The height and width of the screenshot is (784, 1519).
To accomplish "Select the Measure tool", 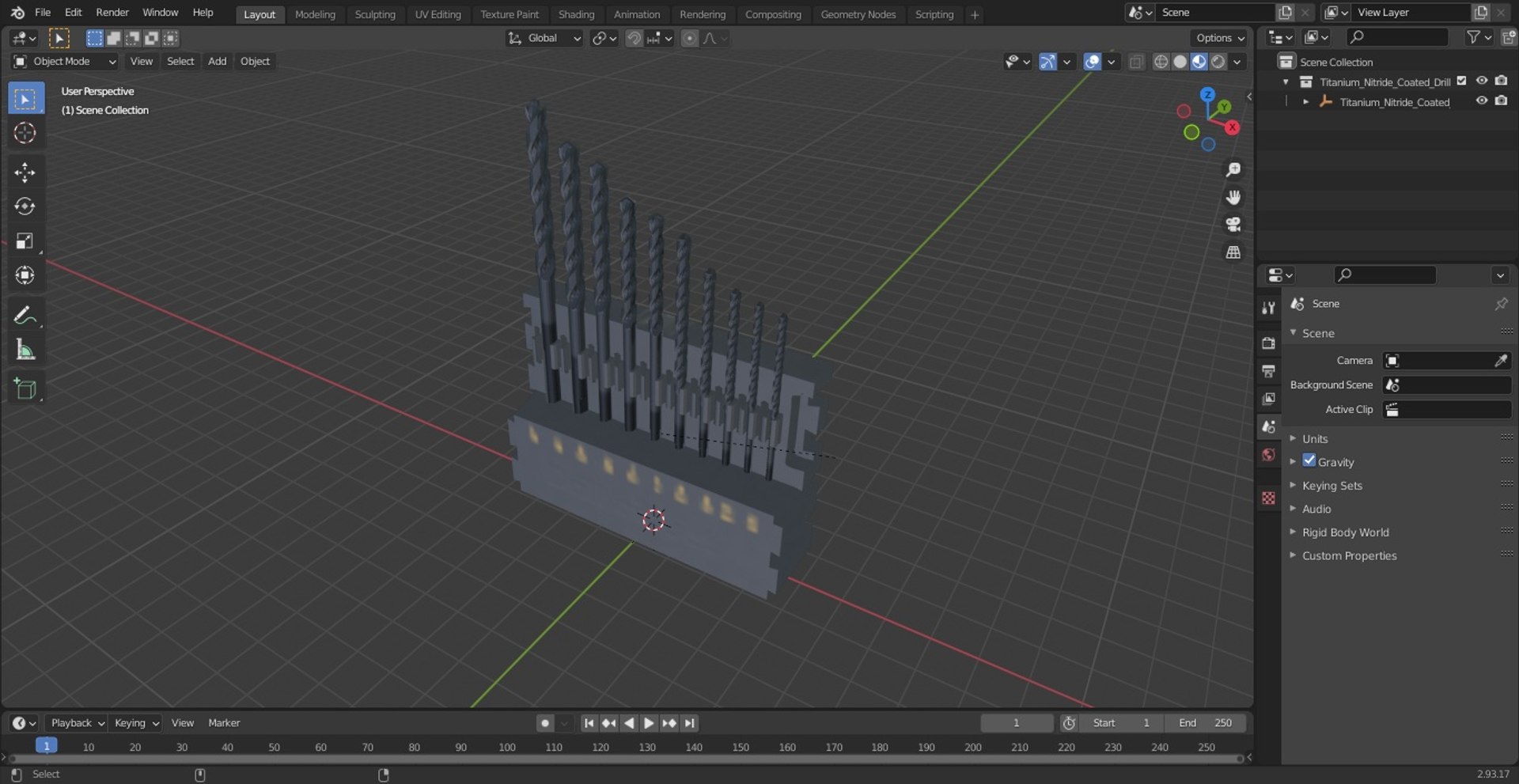I will pyautogui.click(x=25, y=349).
